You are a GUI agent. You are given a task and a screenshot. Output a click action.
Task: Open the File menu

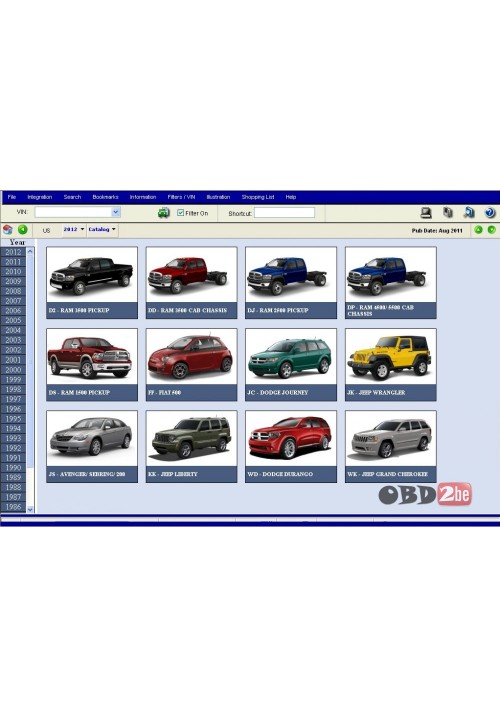pyautogui.click(x=12, y=197)
